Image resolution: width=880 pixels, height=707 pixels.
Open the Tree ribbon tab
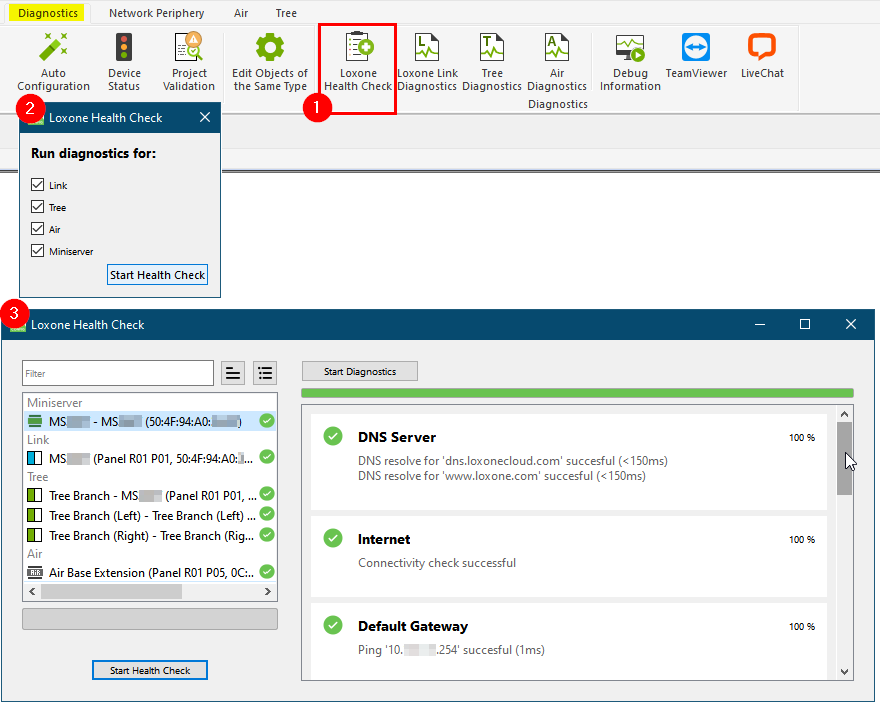[286, 13]
